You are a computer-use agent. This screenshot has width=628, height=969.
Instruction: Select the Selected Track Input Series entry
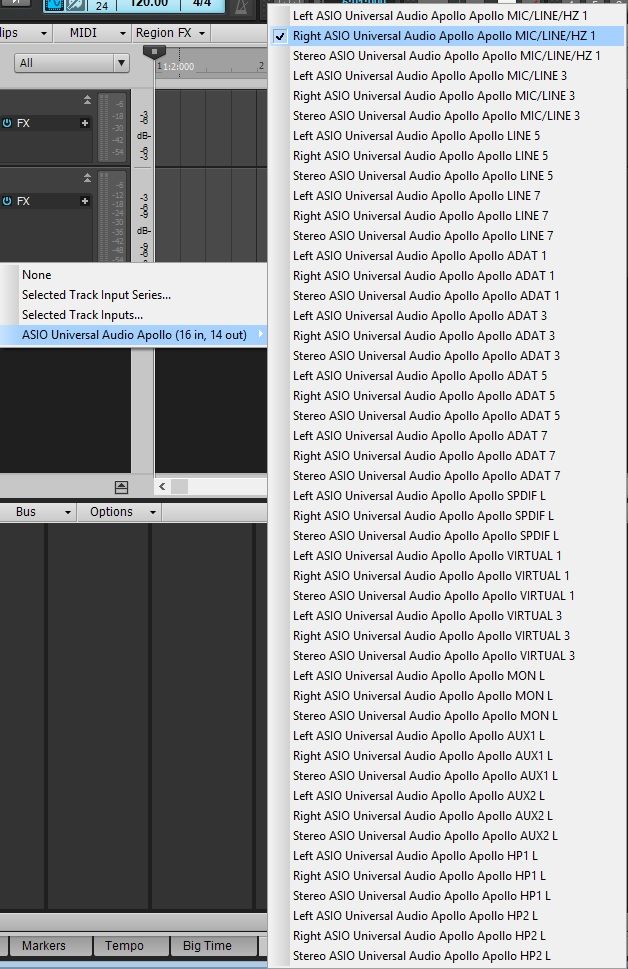(x=96, y=295)
